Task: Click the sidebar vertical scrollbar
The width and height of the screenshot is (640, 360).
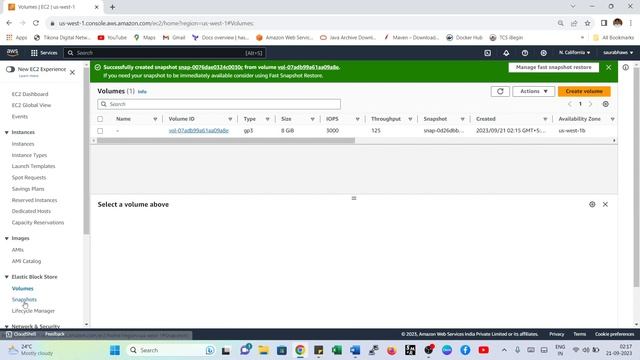Action: click(86, 151)
